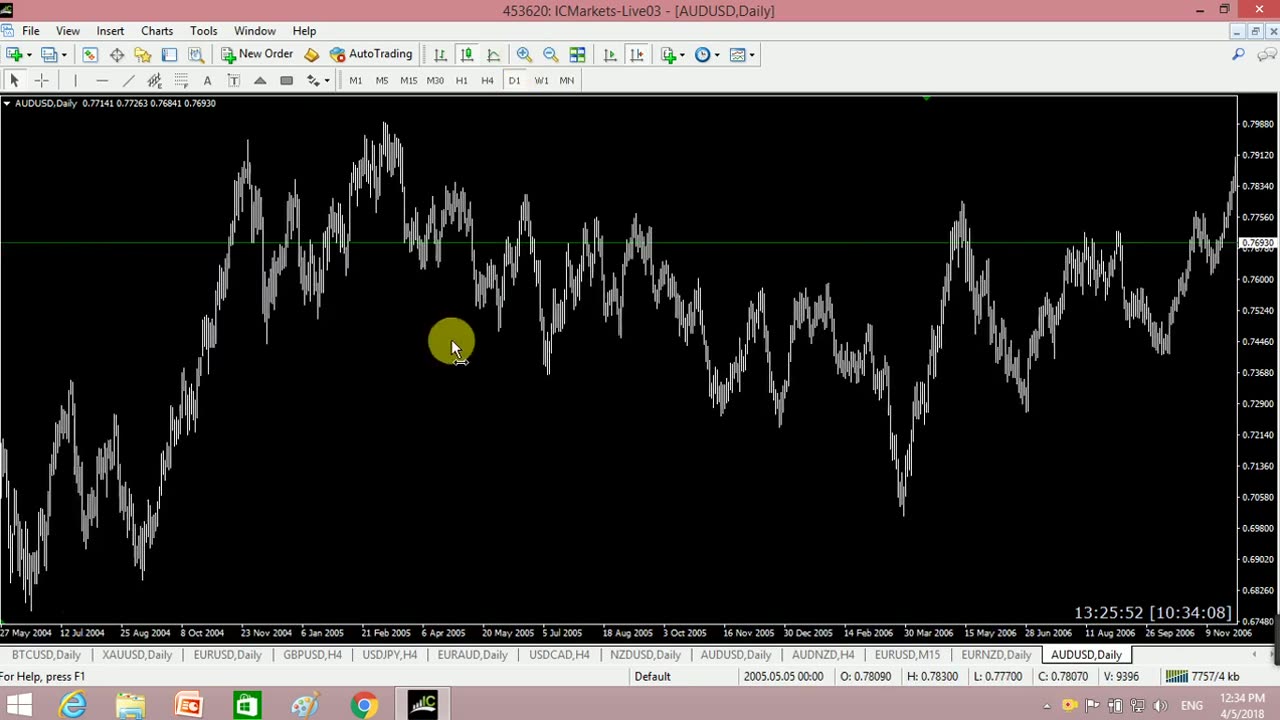Set timeframe to M5
Image resolution: width=1280 pixels, height=720 pixels.
pos(382,81)
